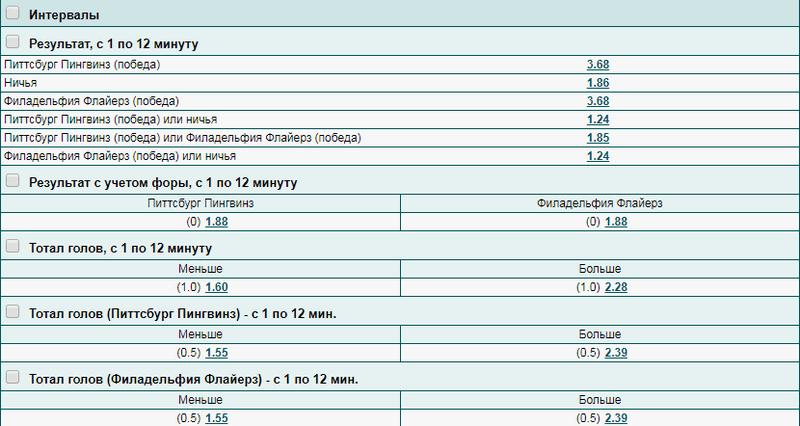Click Меньше header in Питтсбург total table
This screenshot has width=800, height=426.
(201, 334)
